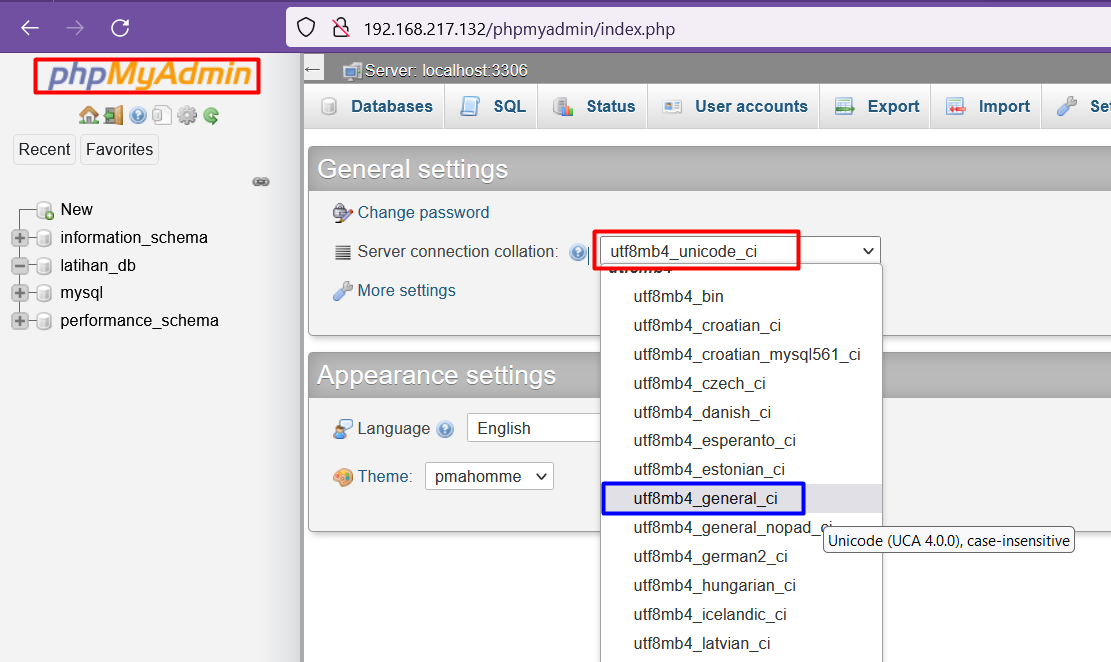The width and height of the screenshot is (1111, 662).
Task: Click the mysql database icon
Action: (x=44, y=293)
